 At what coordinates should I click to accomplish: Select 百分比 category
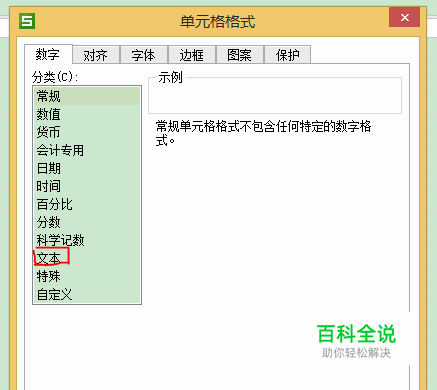(x=87, y=204)
